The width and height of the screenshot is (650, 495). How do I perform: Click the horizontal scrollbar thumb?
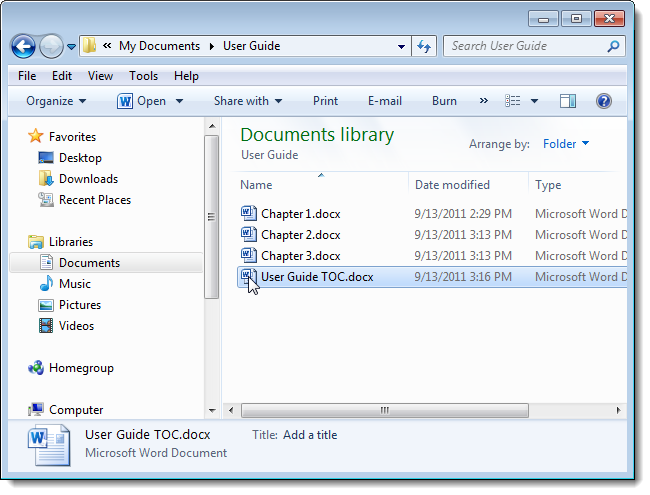point(385,410)
